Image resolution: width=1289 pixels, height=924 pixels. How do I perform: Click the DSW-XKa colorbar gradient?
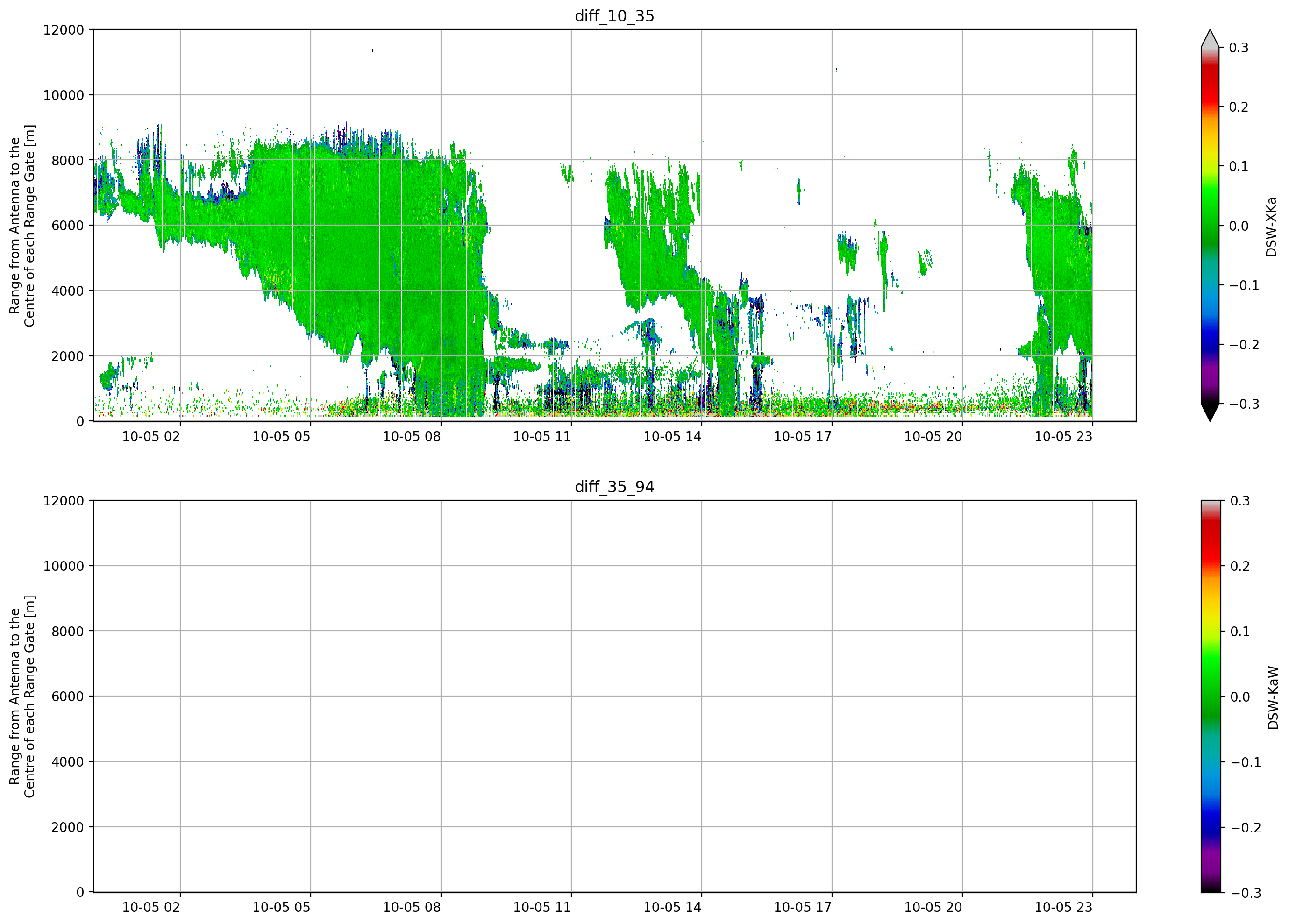point(1210,226)
